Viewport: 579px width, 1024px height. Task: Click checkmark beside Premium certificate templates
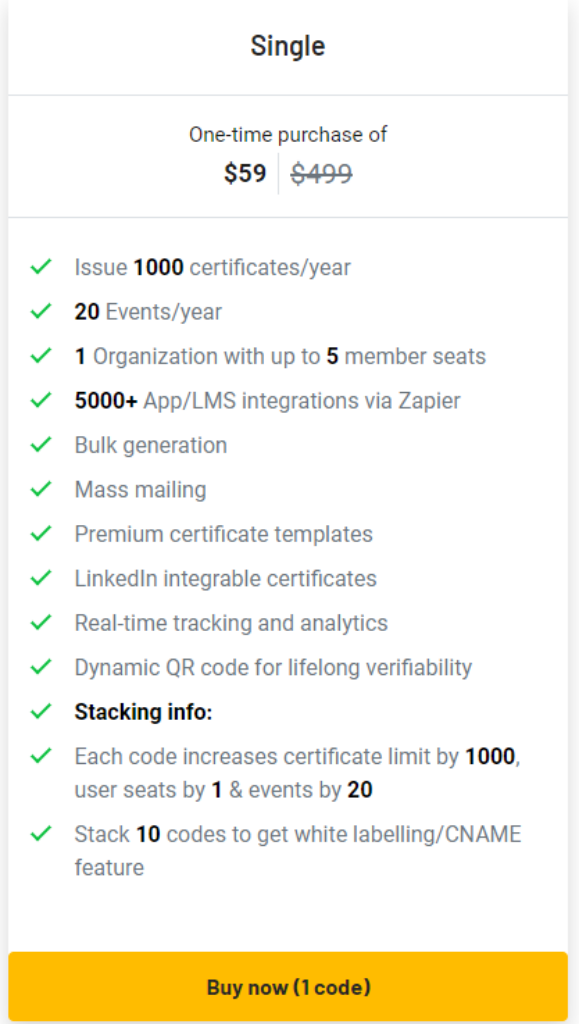[x=41, y=533]
